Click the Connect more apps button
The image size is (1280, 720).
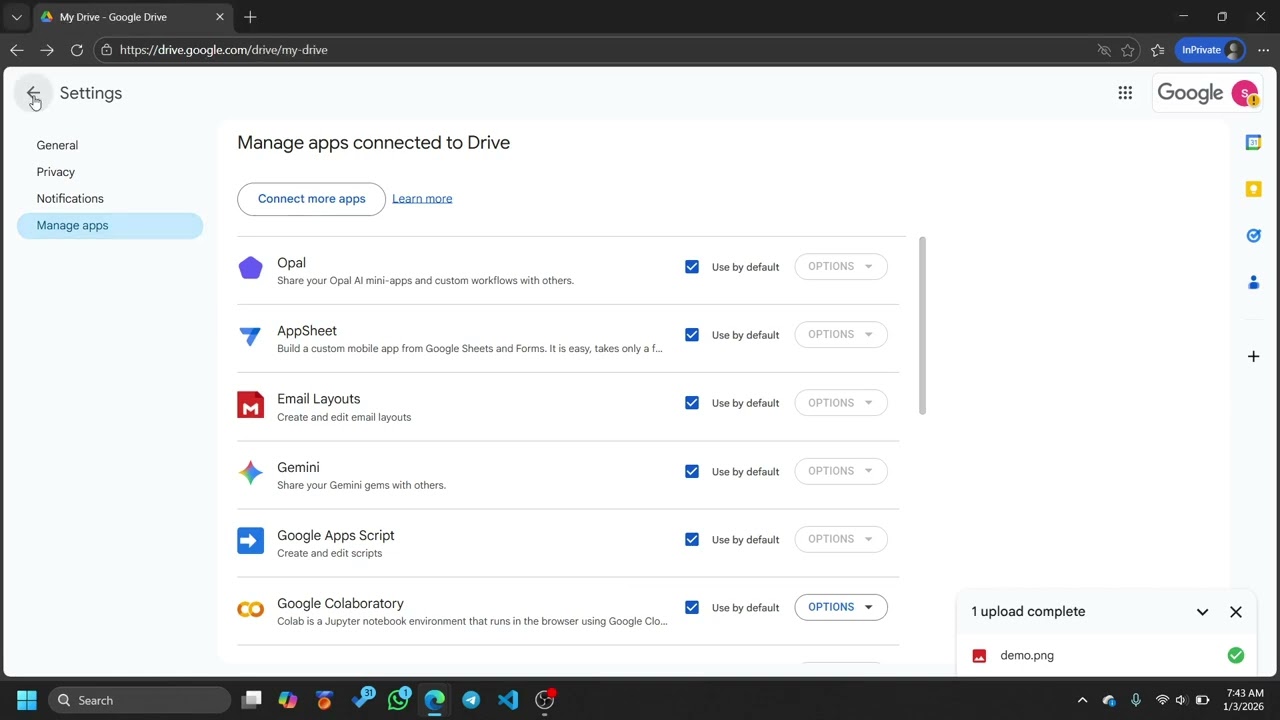[311, 199]
